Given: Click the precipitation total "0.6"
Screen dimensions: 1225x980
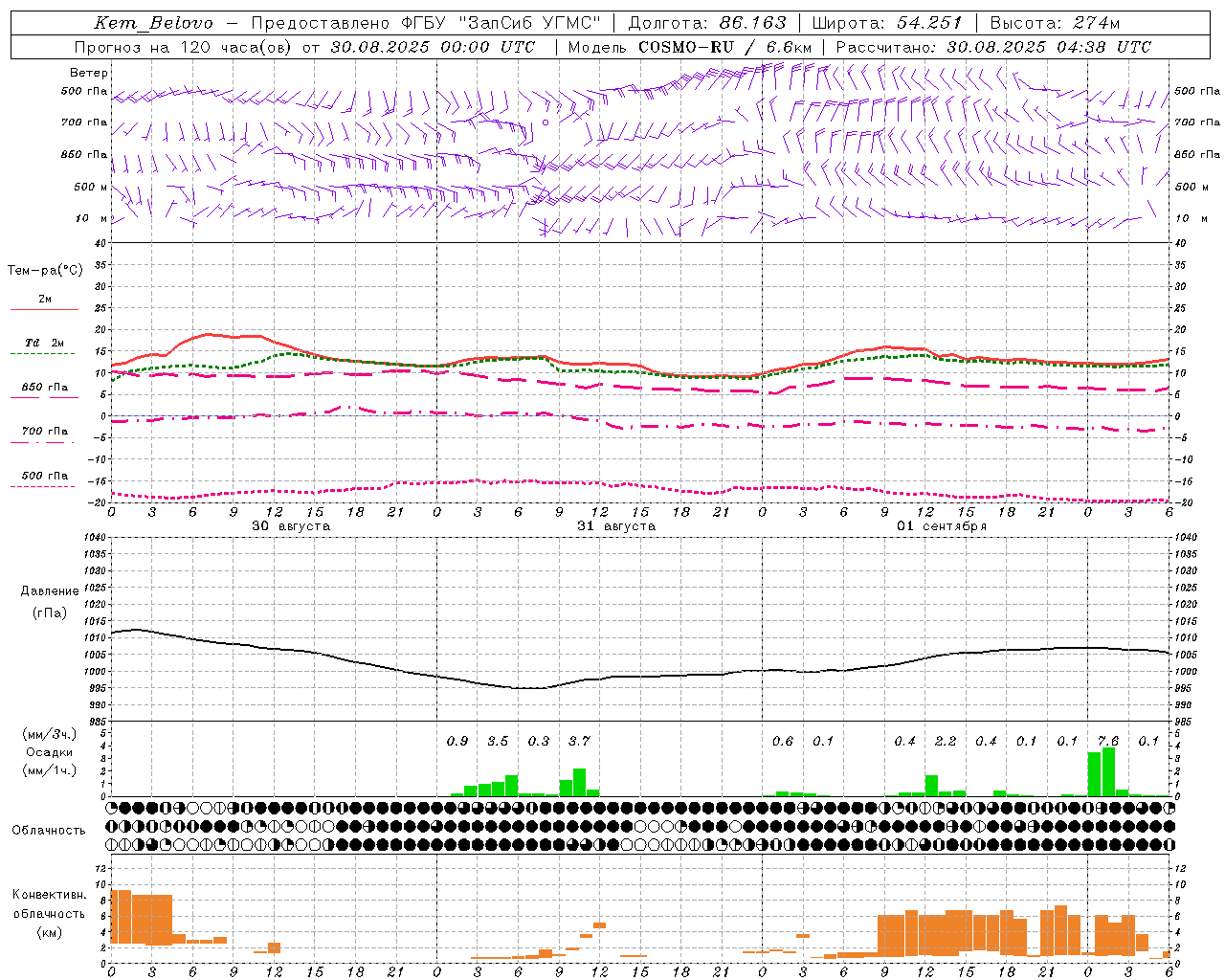Looking at the screenshot, I should coord(783,741).
